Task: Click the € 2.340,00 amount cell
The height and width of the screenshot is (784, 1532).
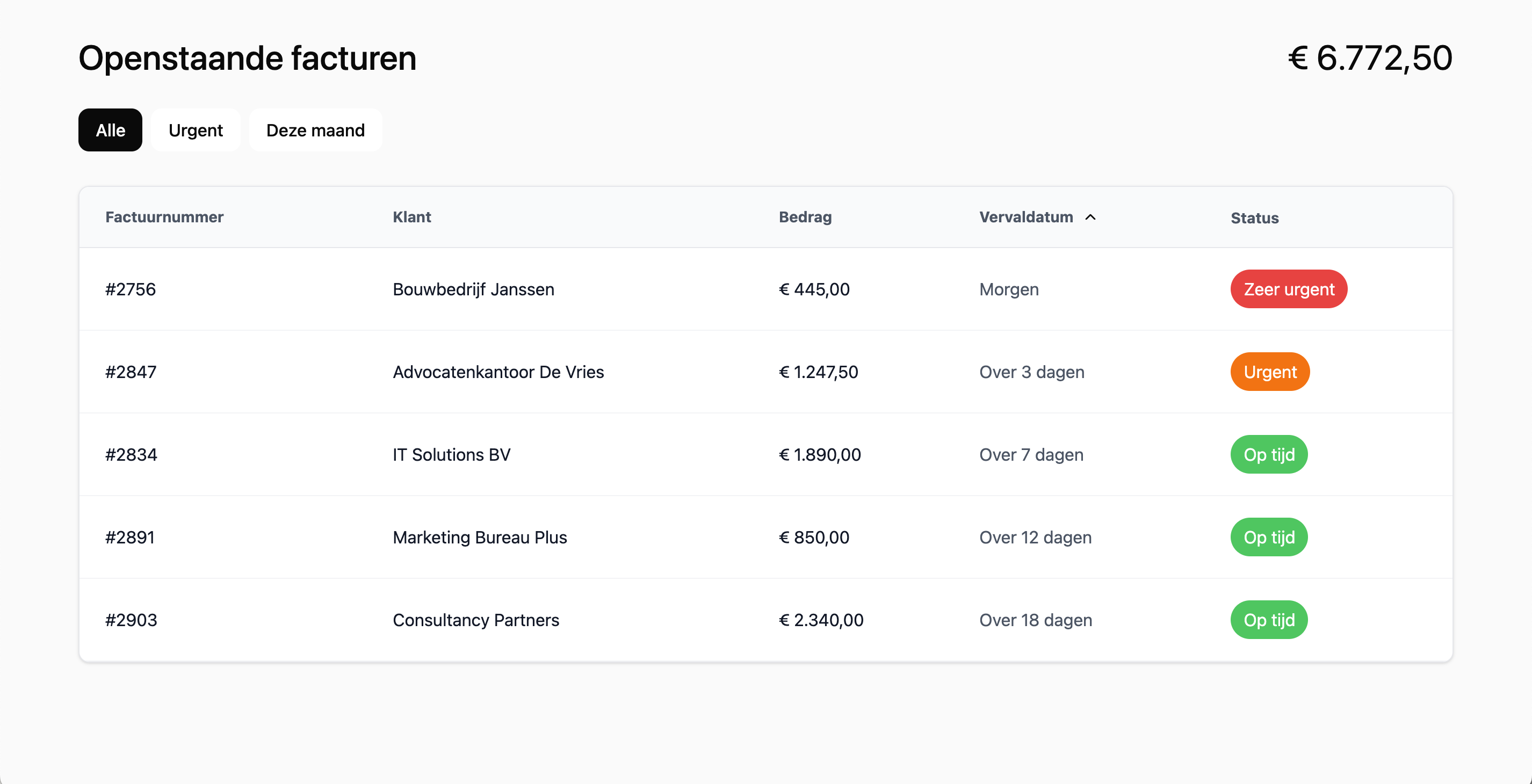Action: [821, 620]
